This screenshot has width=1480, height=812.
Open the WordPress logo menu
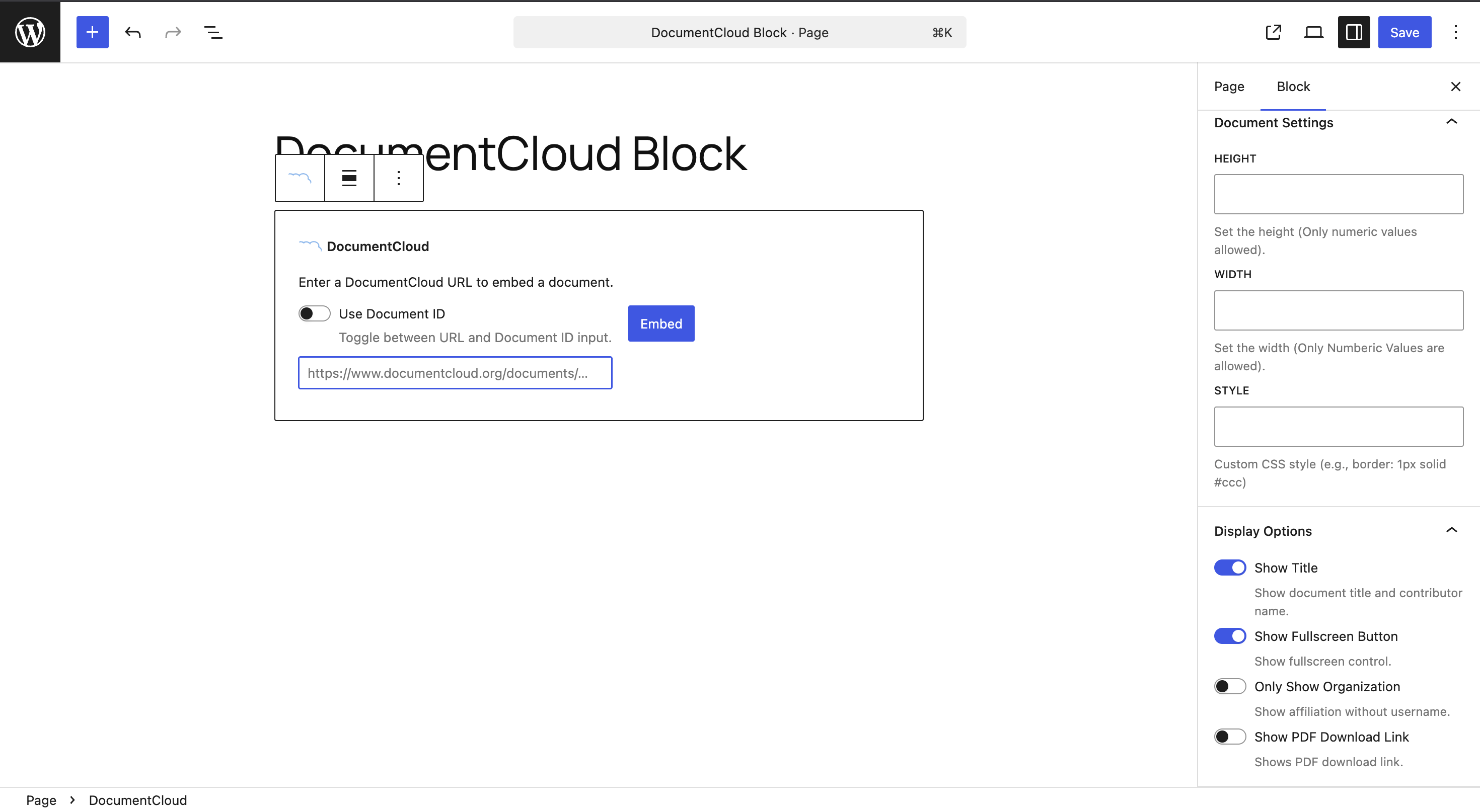[x=30, y=32]
